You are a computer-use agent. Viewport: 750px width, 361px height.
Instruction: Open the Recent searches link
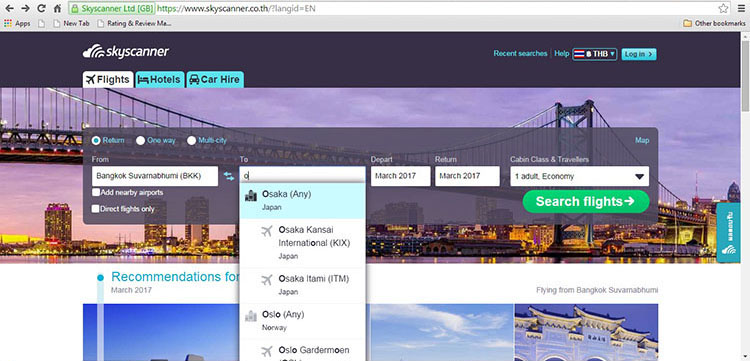(520, 54)
